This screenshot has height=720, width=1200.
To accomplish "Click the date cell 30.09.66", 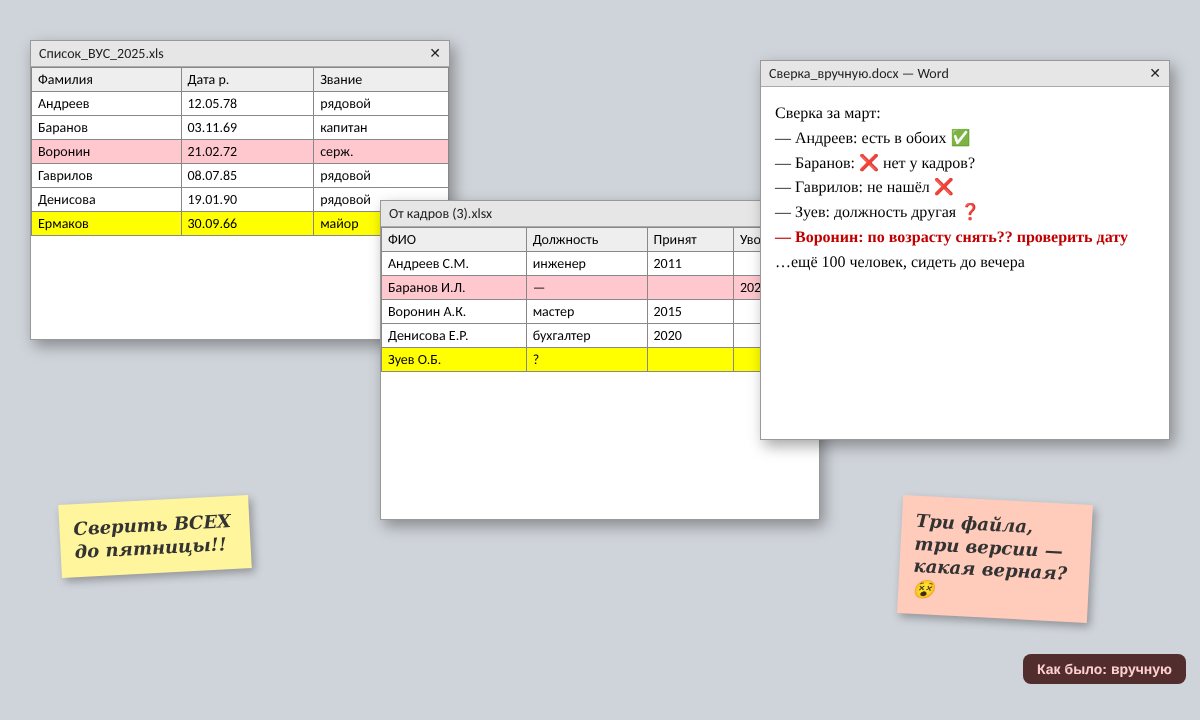I will [x=248, y=224].
